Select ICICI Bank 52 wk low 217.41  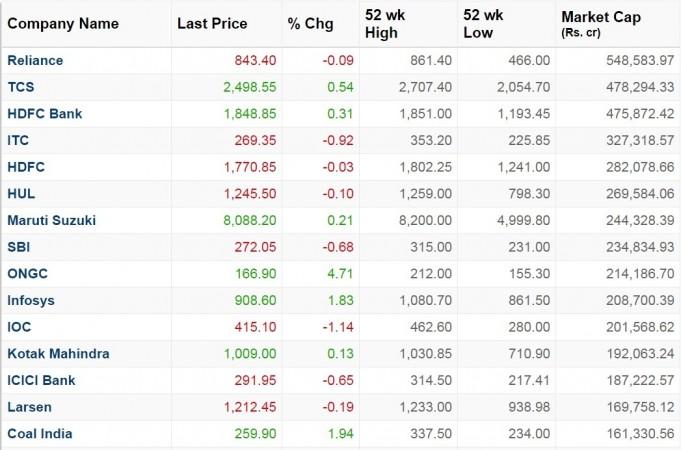pyautogui.click(x=529, y=381)
